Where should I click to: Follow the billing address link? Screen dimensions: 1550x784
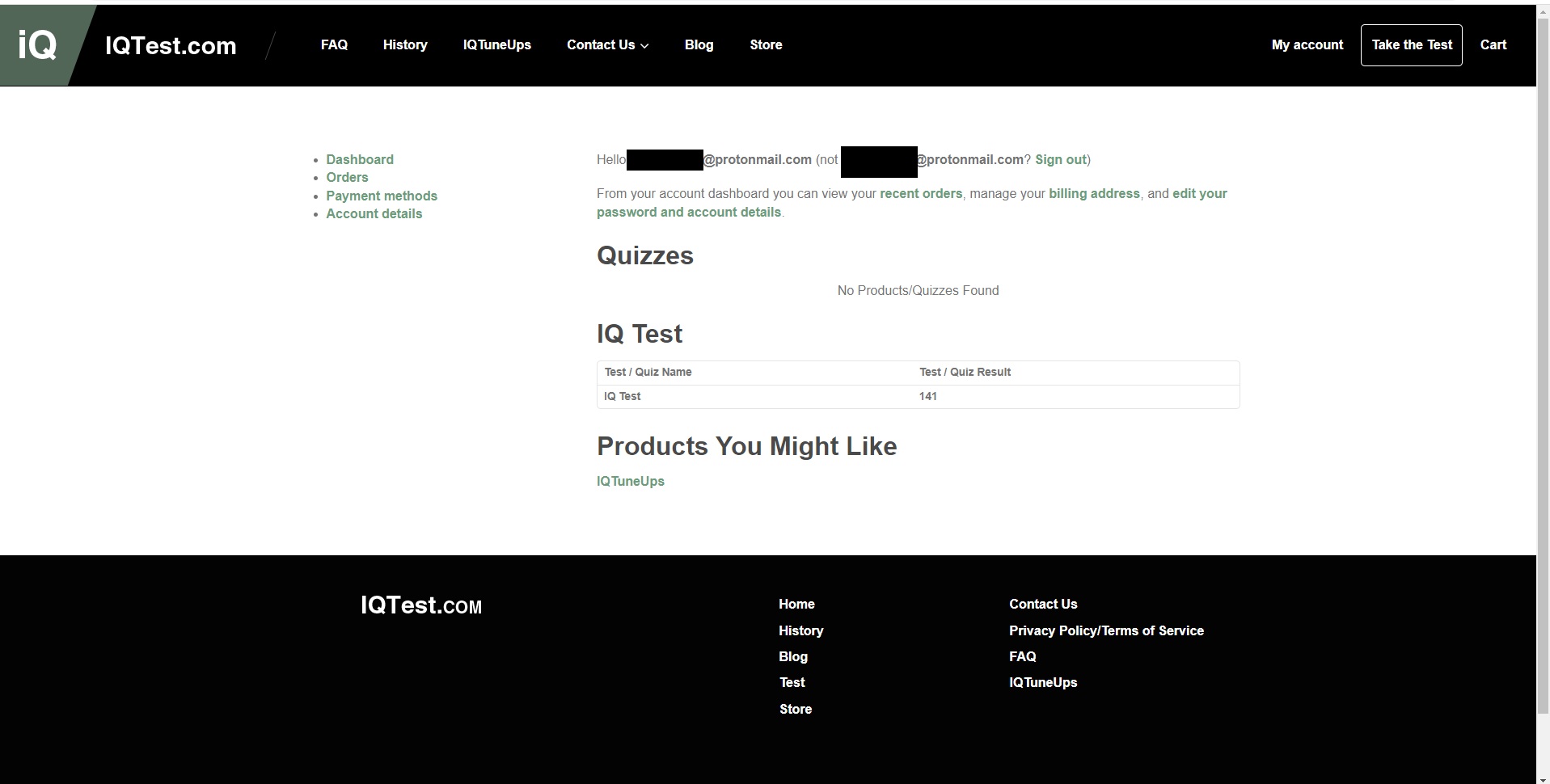tap(1094, 193)
